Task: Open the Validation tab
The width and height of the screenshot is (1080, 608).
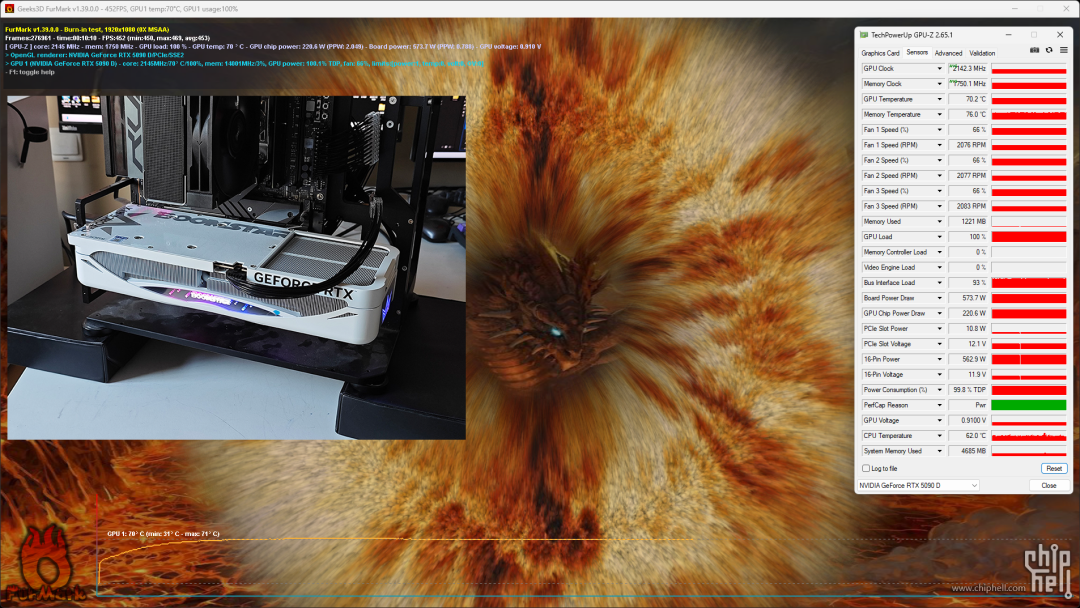Action: point(982,53)
